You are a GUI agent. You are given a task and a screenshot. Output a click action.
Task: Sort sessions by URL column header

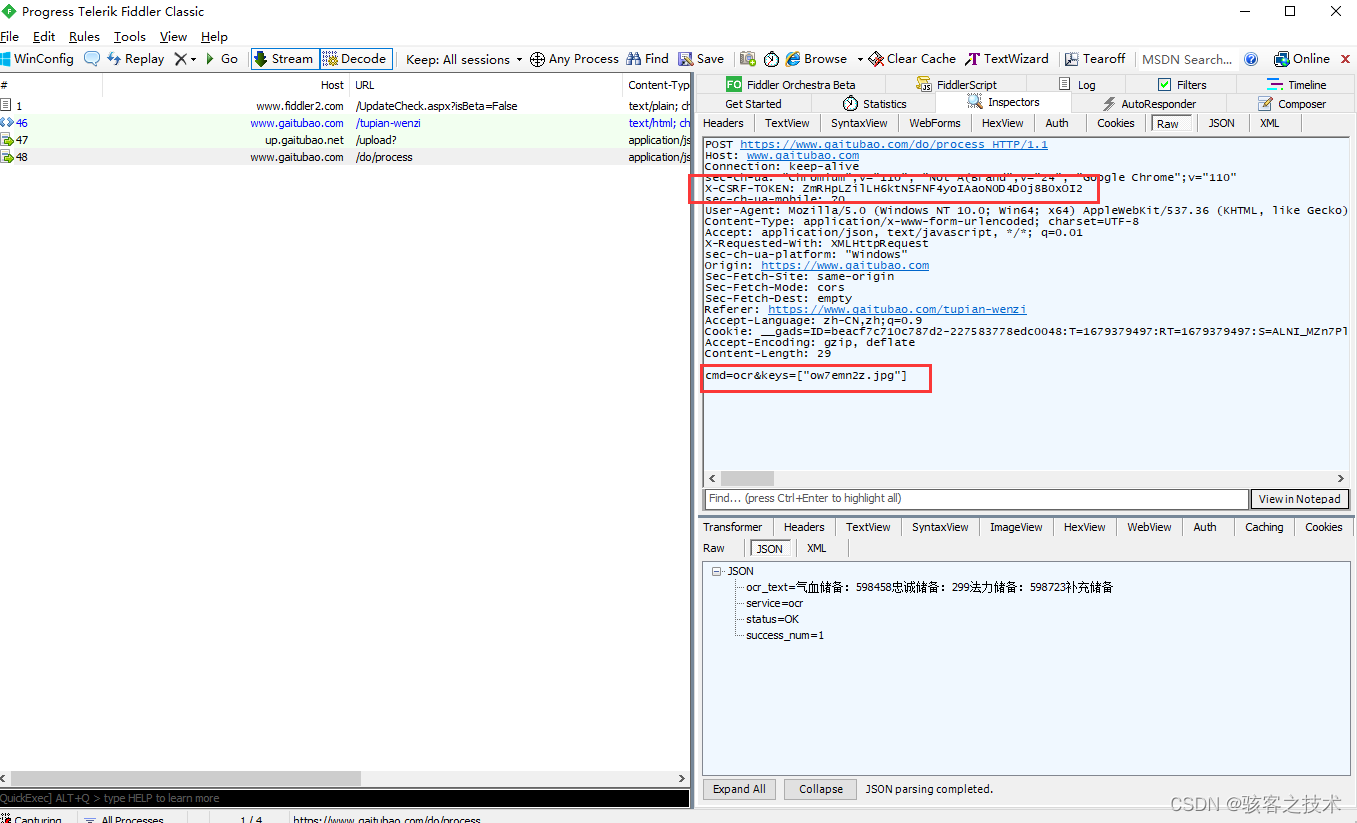486,85
